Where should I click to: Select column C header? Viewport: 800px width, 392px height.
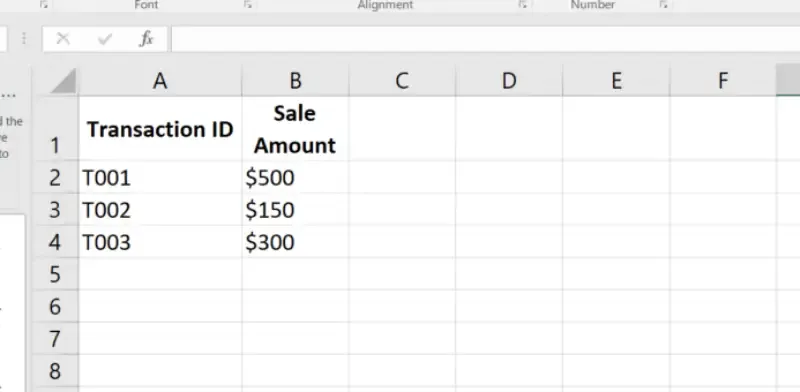pos(402,81)
